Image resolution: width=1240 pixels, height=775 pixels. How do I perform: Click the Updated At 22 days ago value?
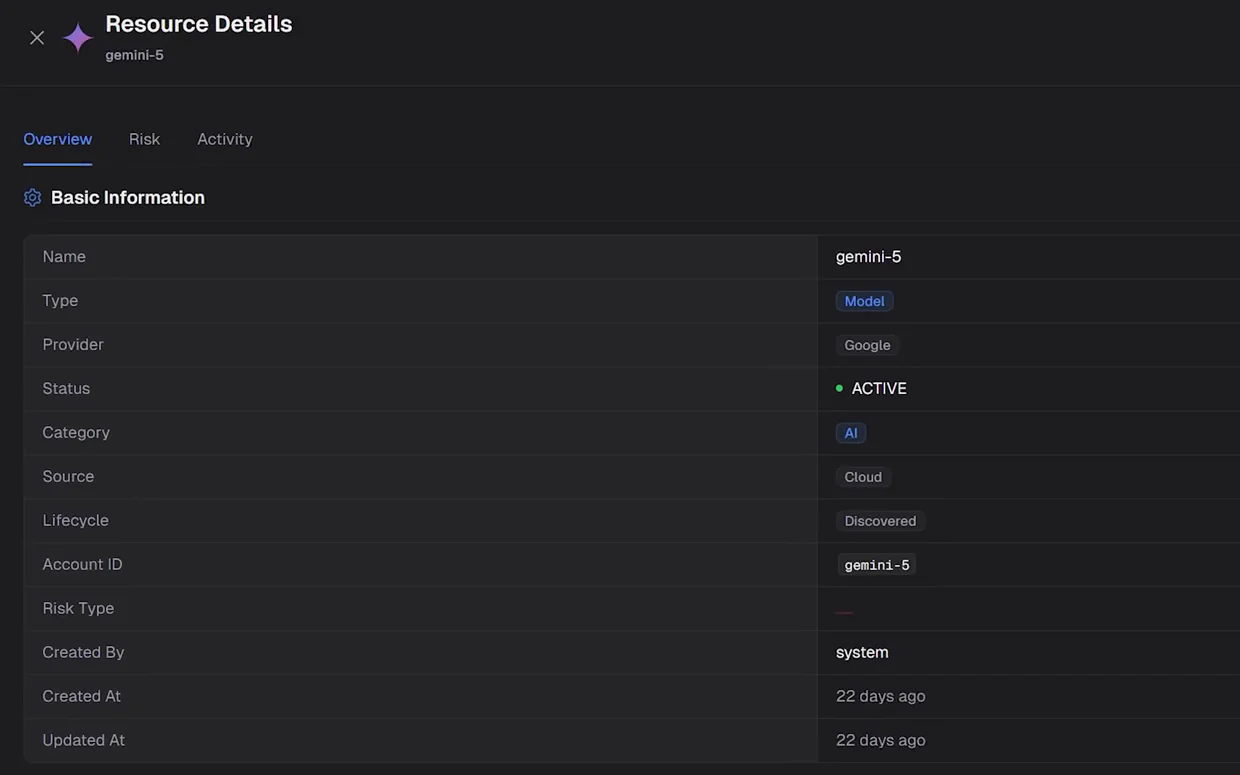point(880,741)
